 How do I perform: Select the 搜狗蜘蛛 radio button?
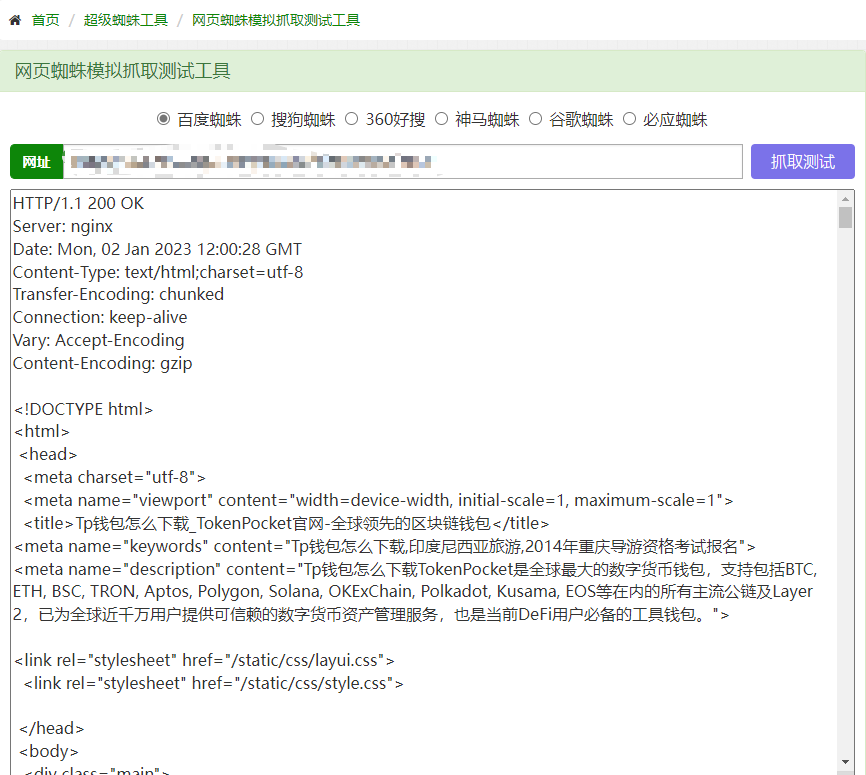[257, 119]
